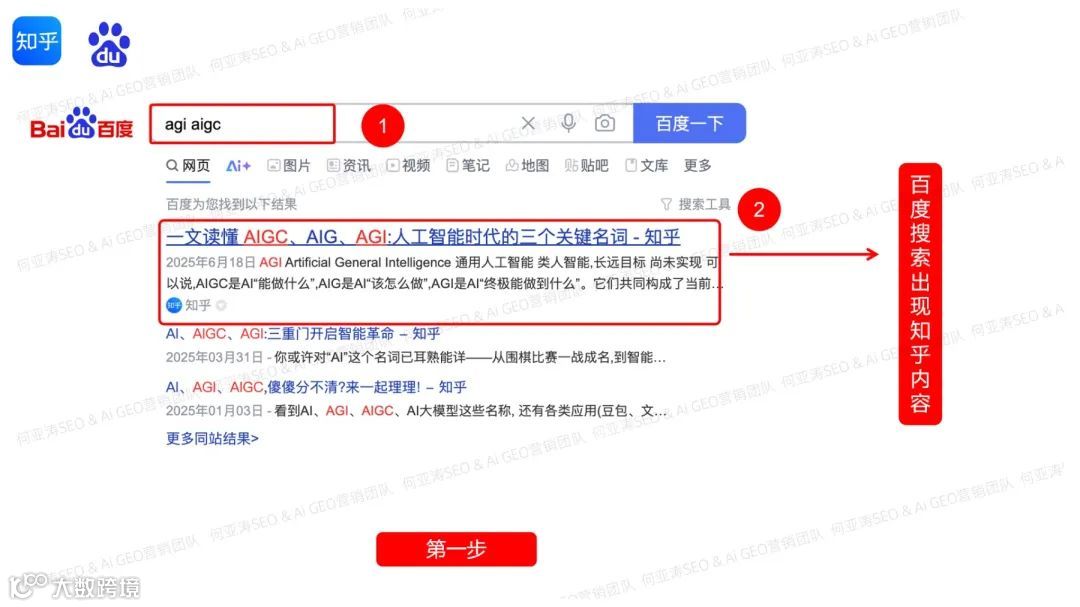Expand the 更多 tab options

(x=697, y=166)
